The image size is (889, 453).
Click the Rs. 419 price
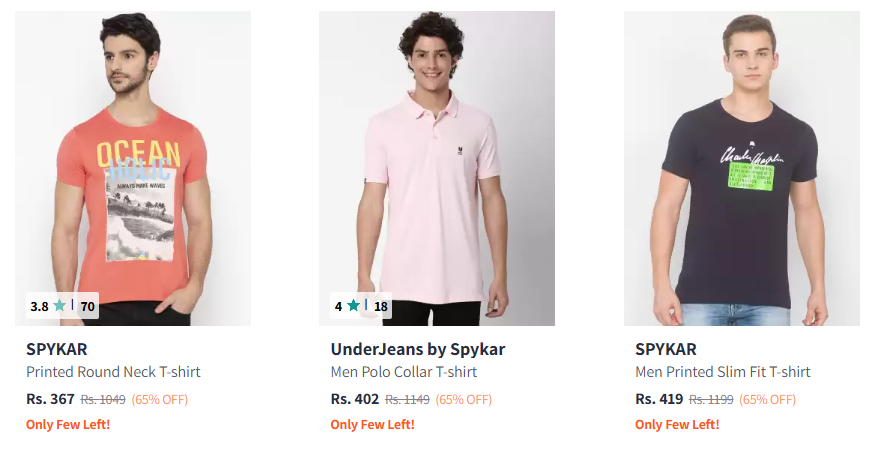(x=659, y=399)
